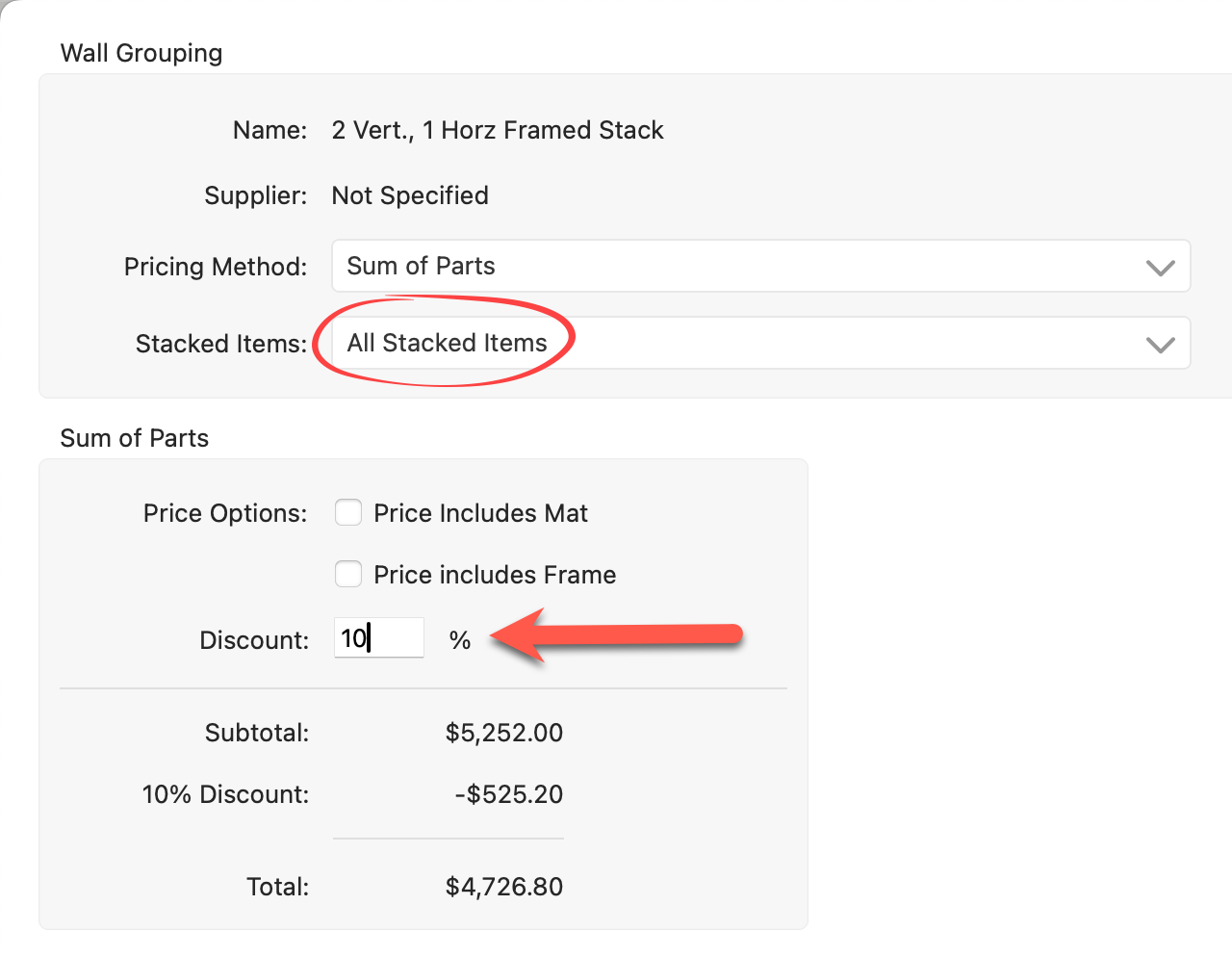1232x957 pixels.
Task: Click the 10% Discount: row label
Action: tap(225, 794)
